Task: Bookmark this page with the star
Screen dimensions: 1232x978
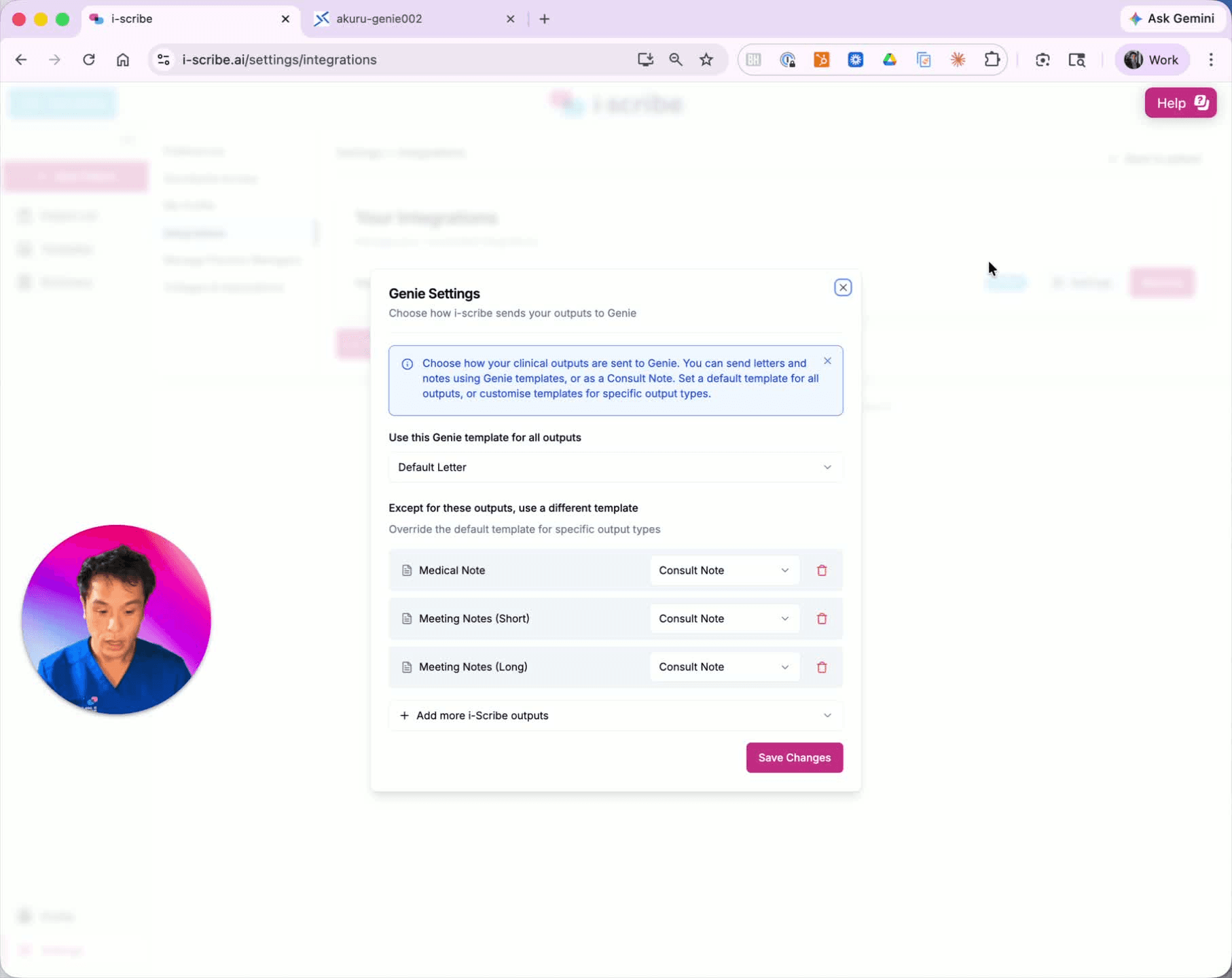Action: click(706, 60)
